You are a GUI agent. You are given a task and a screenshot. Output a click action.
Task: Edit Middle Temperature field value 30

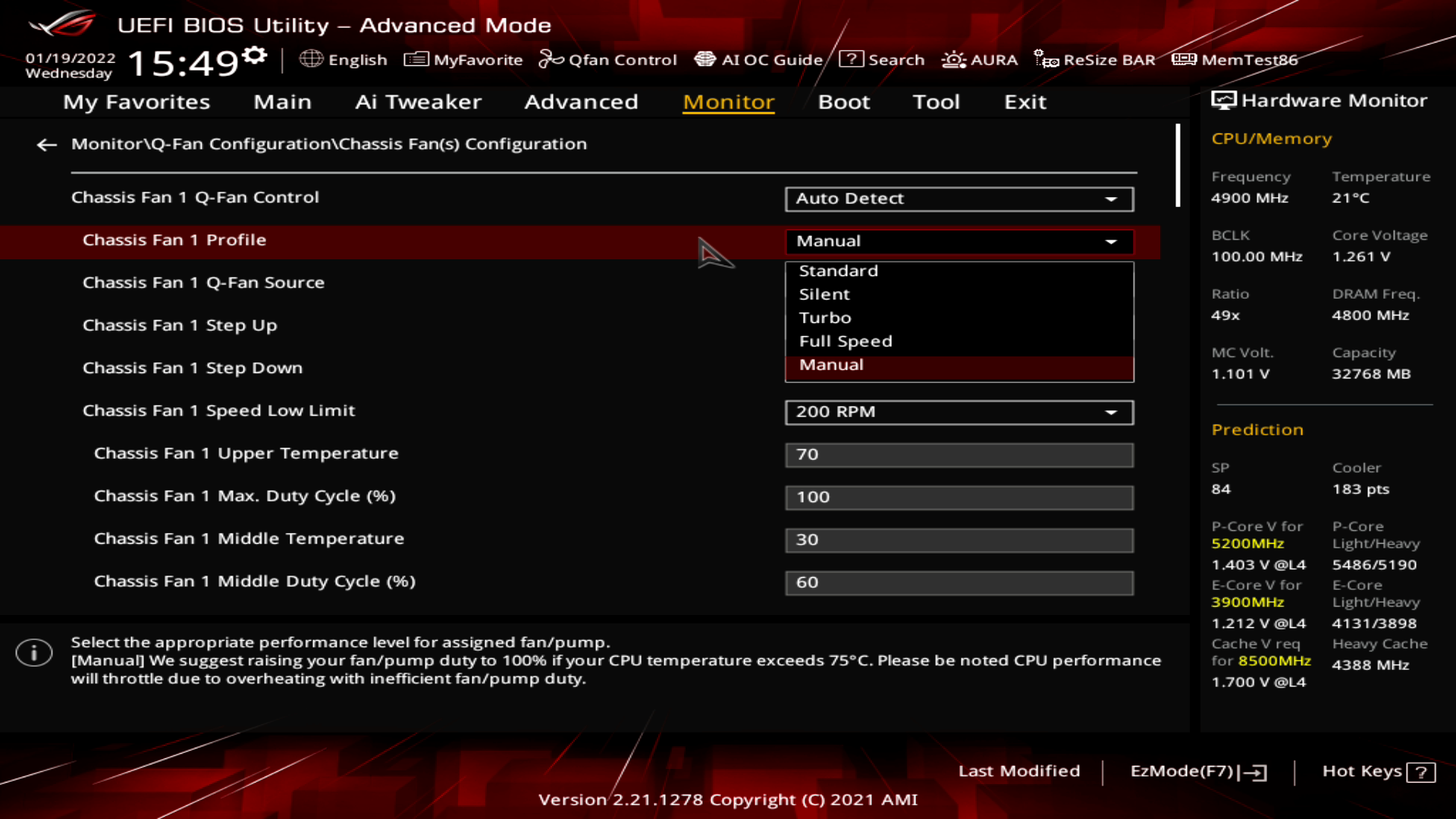pos(959,540)
